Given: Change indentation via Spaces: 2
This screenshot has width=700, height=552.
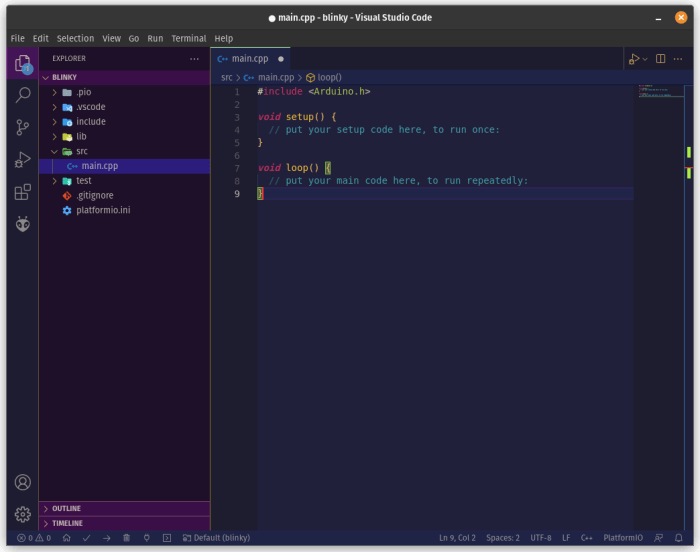Looking at the screenshot, I should [503, 538].
